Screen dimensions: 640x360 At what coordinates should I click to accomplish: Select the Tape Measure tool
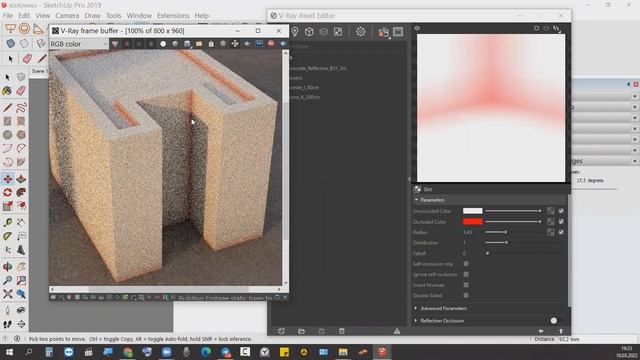(x=7, y=222)
